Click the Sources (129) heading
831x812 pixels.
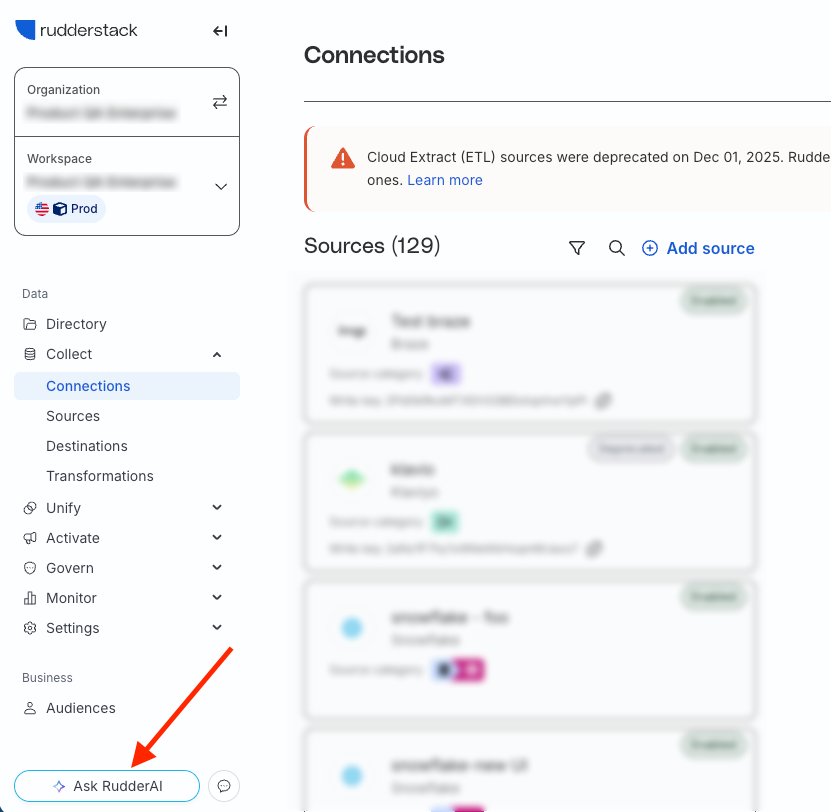pos(372,246)
